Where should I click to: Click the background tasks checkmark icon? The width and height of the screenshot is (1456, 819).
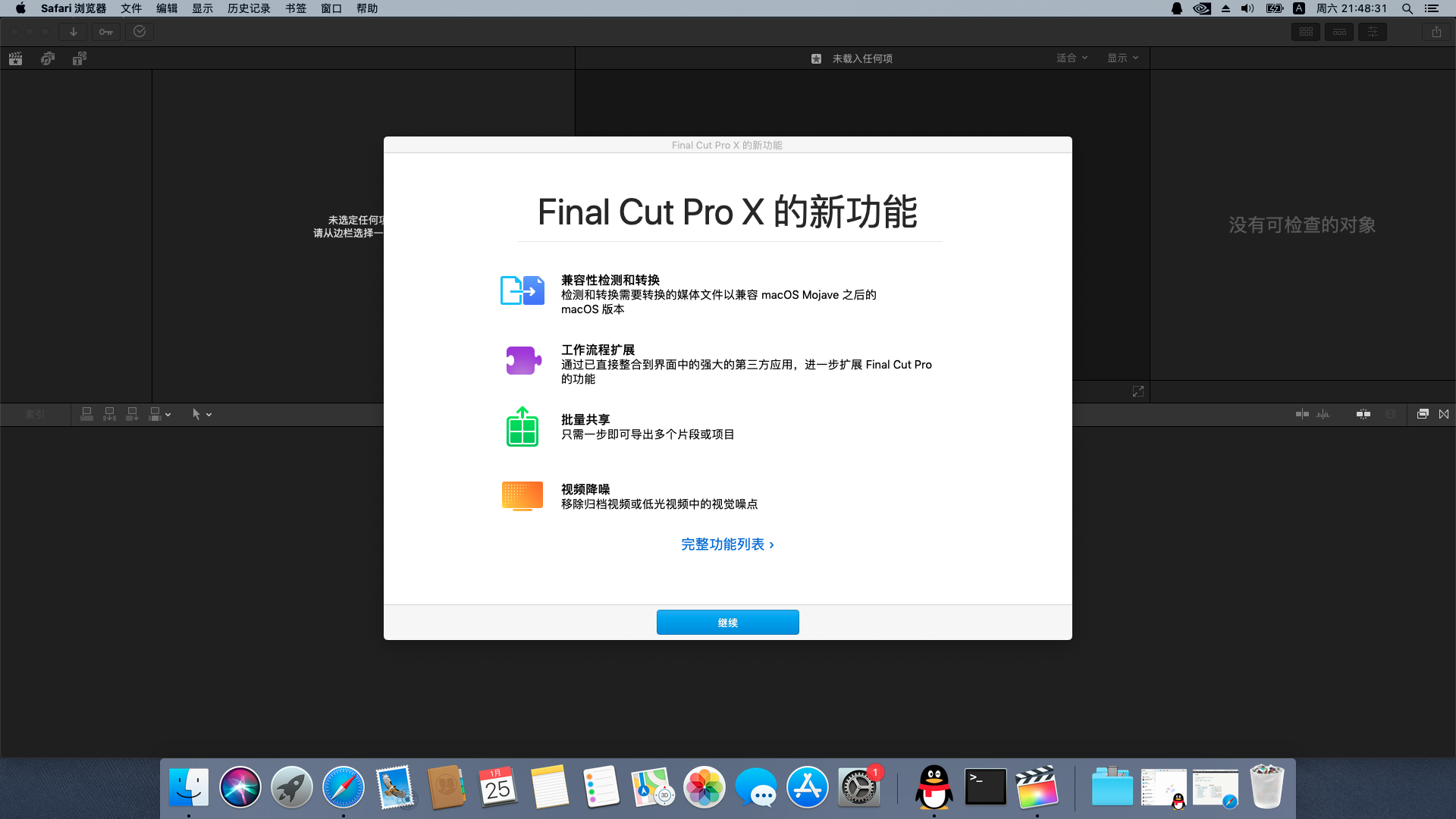pyautogui.click(x=140, y=32)
